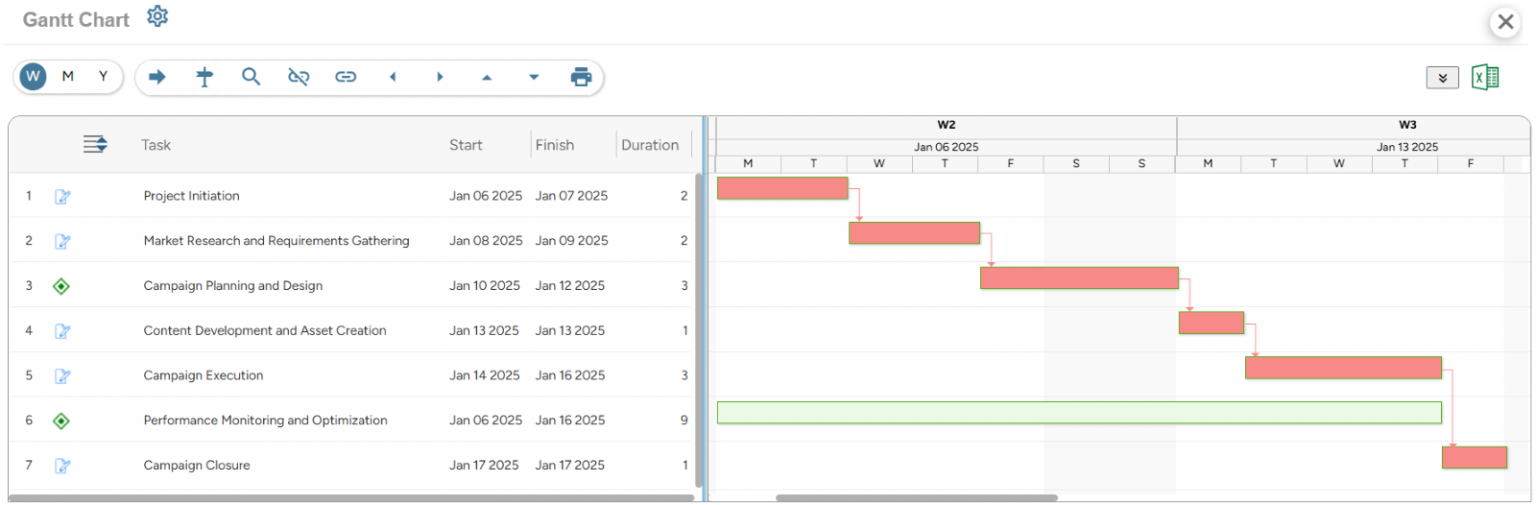Switch timescale to Week view
Viewport: 1536px width, 505px height.
pyautogui.click(x=33, y=77)
